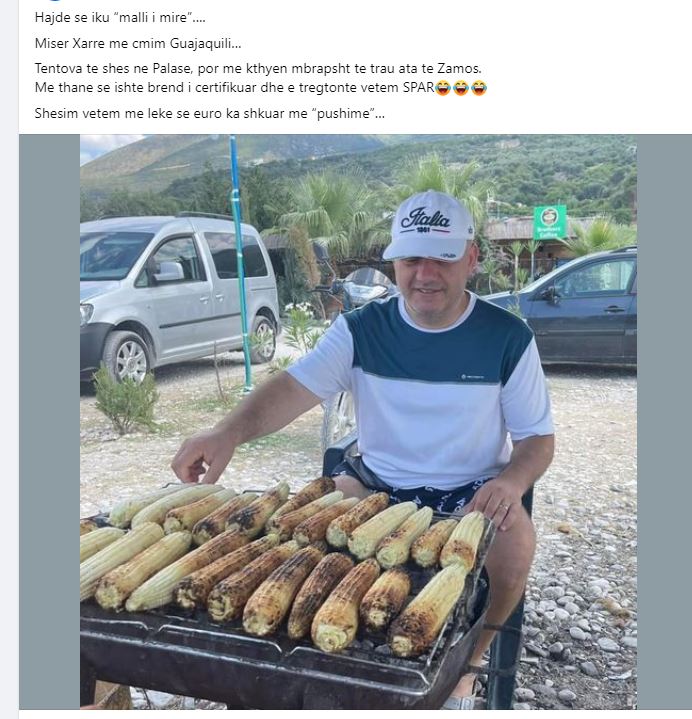
Task: Click the Italia logo on the white cap
Action: [426, 218]
